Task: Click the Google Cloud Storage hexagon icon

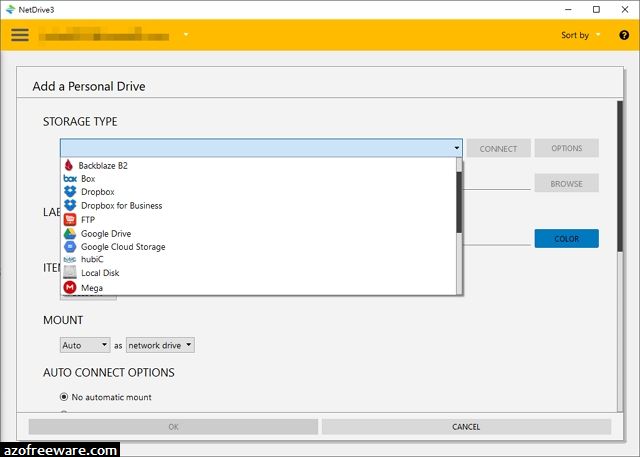Action: coord(70,246)
